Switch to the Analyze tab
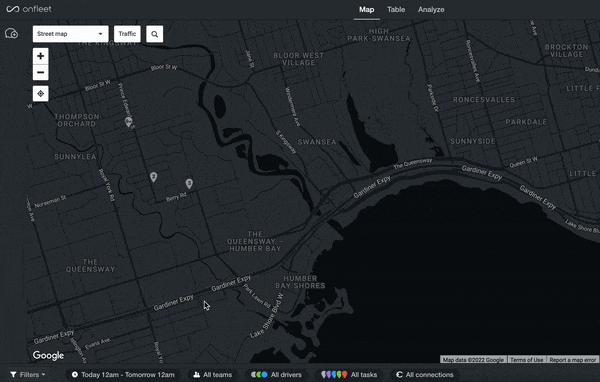The width and height of the screenshot is (600, 382). pyautogui.click(x=431, y=10)
